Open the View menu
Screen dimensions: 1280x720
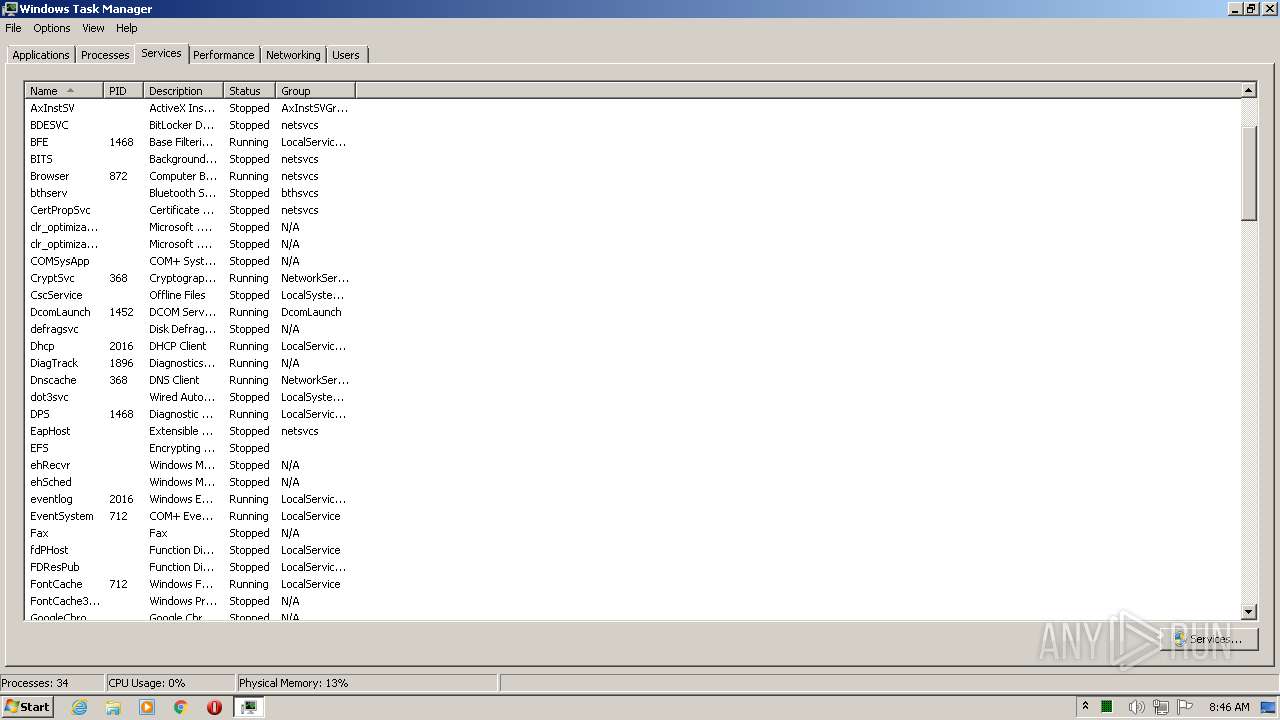[x=93, y=28]
